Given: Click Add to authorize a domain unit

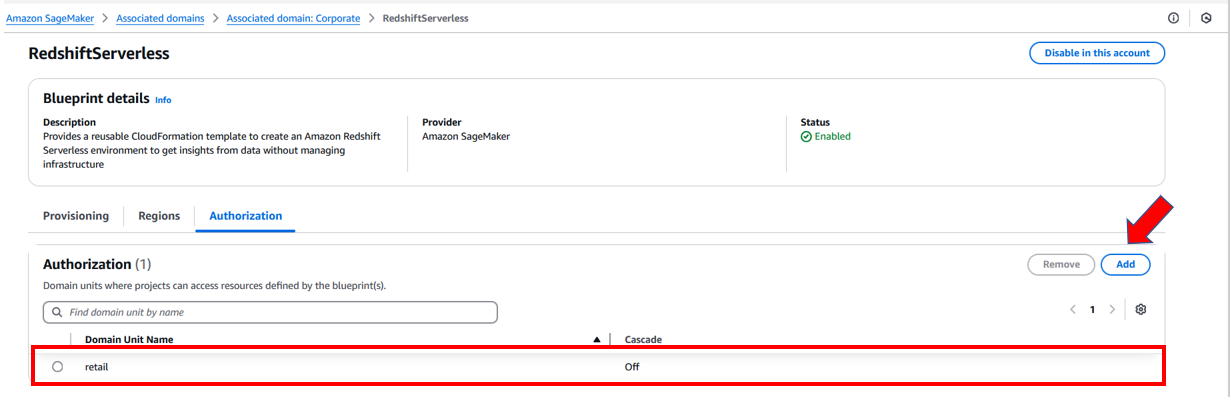Looking at the screenshot, I should click(1125, 264).
